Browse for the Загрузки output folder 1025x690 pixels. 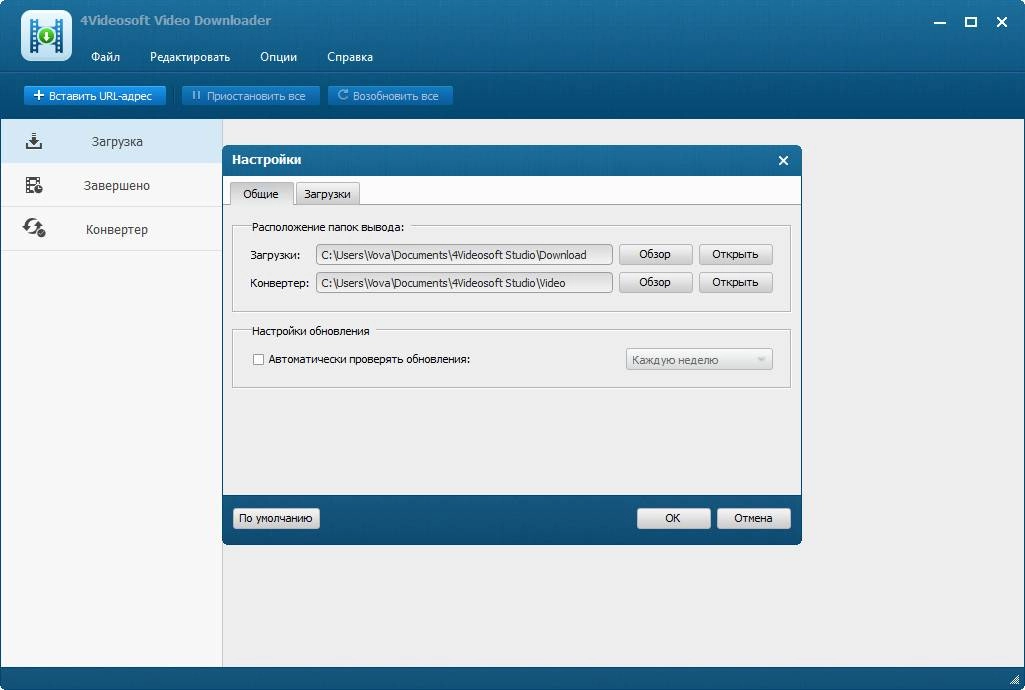click(655, 254)
